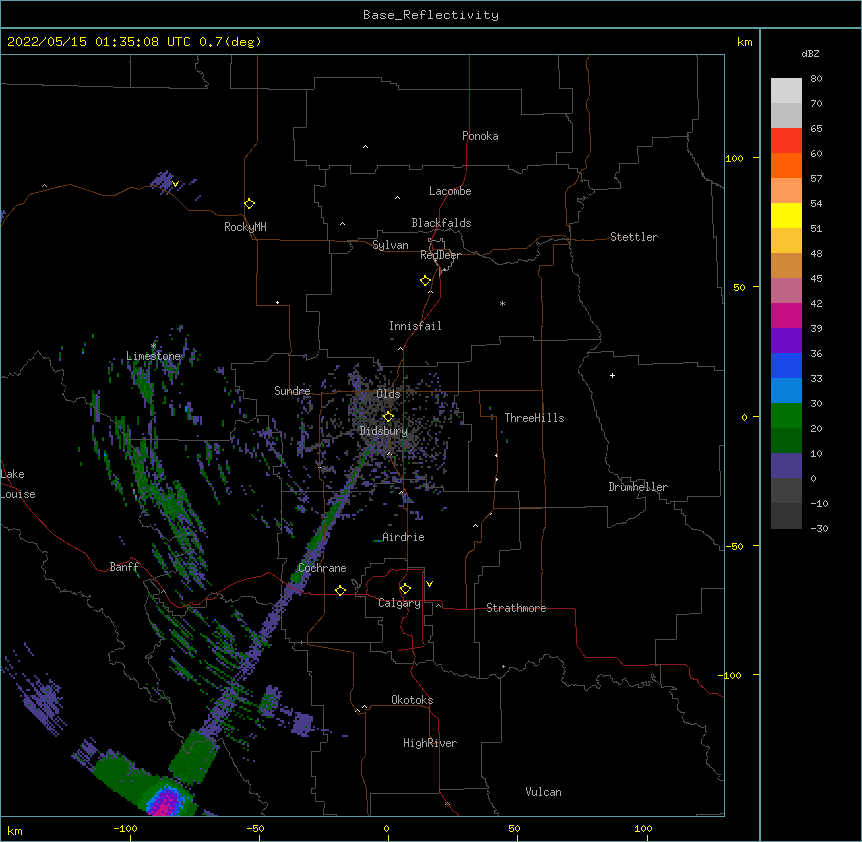This screenshot has width=862, height=842.
Task: Click the mauve 42-45 dBZ legend swatch
Action: coord(786,291)
